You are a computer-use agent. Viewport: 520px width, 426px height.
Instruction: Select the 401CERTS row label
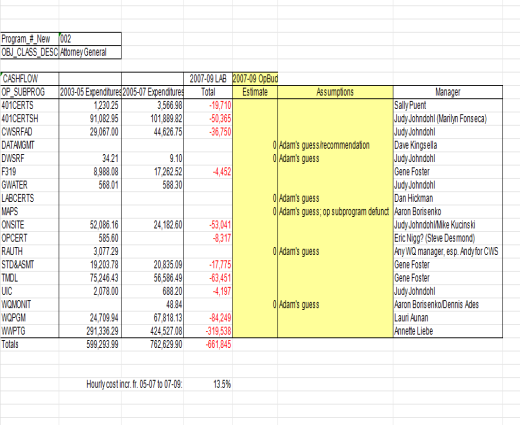(30, 105)
